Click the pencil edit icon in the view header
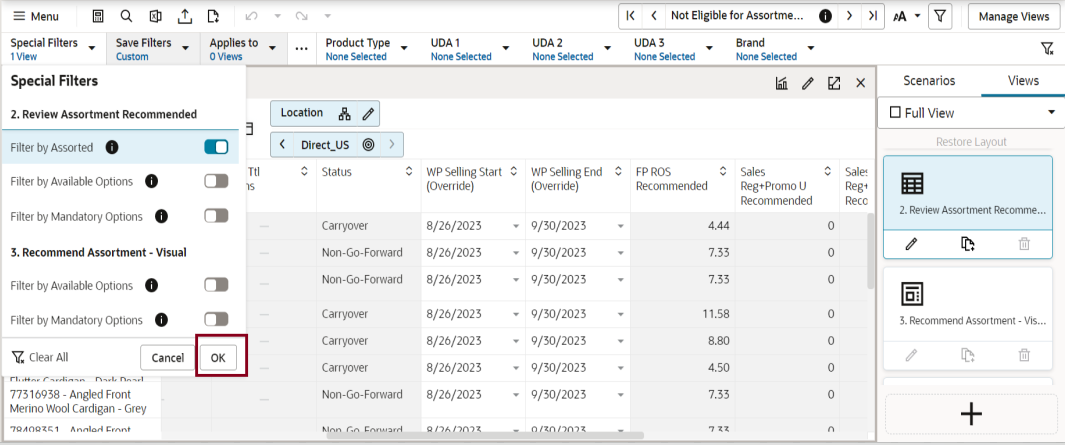Viewport: 1065px width, 445px height. [808, 83]
